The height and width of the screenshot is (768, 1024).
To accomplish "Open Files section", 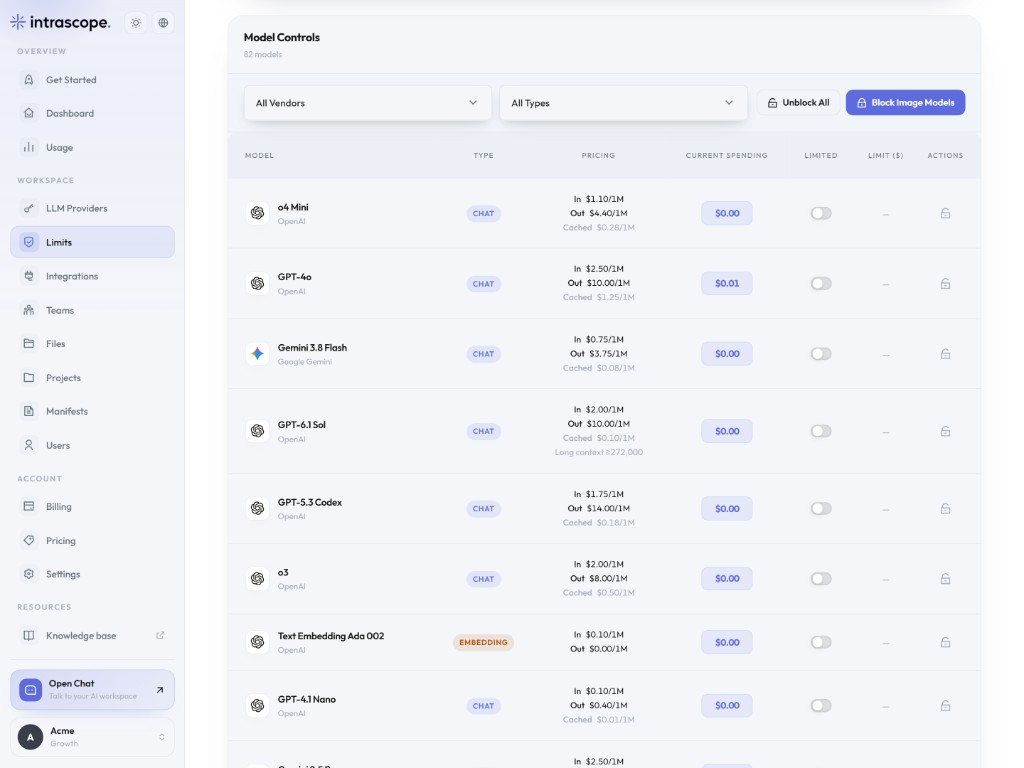I will pyautogui.click(x=92, y=344).
